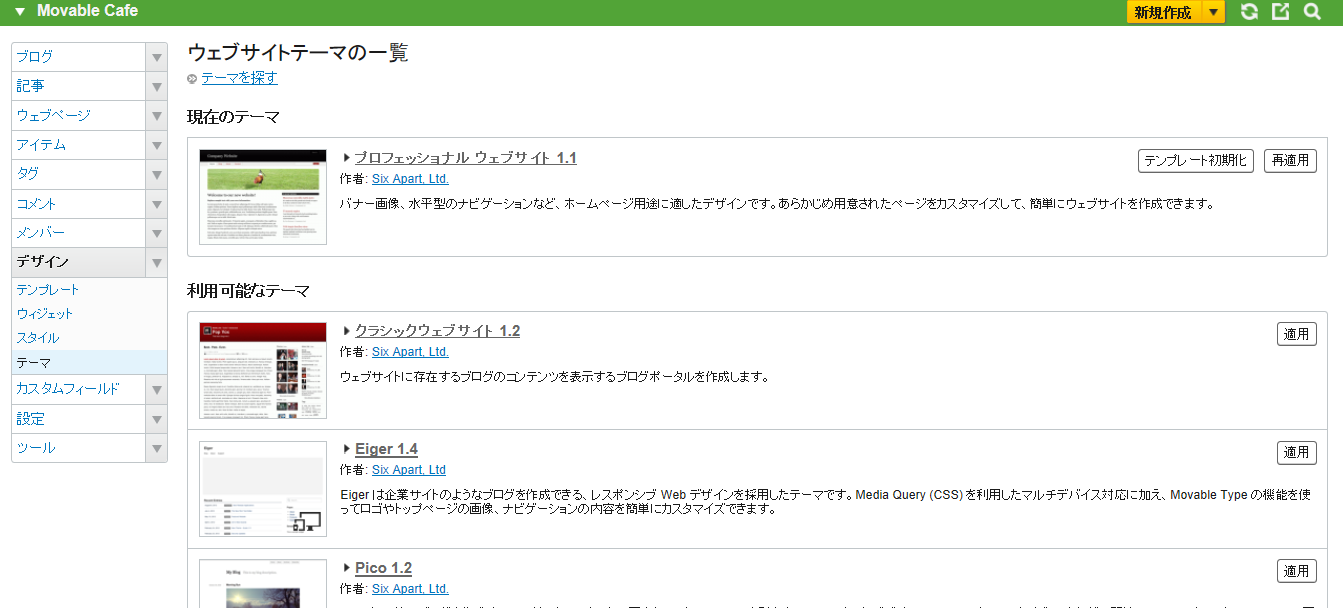Screen dimensions: 1343x608
Task: Open the コメント sidebar menu
Action: pos(78,204)
